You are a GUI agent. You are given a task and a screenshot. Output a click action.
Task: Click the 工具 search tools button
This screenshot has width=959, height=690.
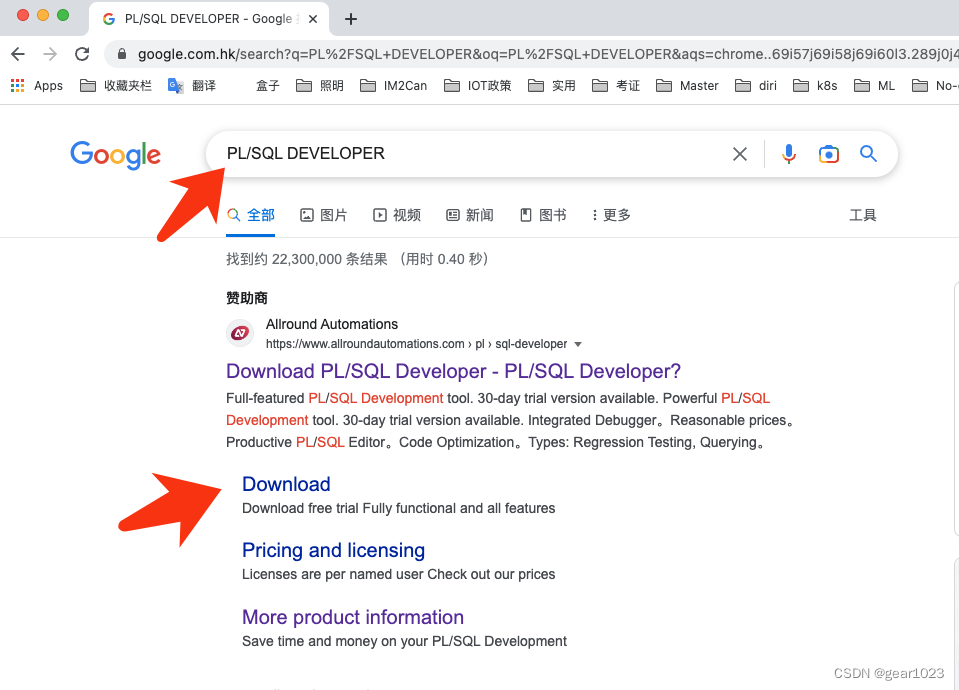pyautogui.click(x=862, y=214)
